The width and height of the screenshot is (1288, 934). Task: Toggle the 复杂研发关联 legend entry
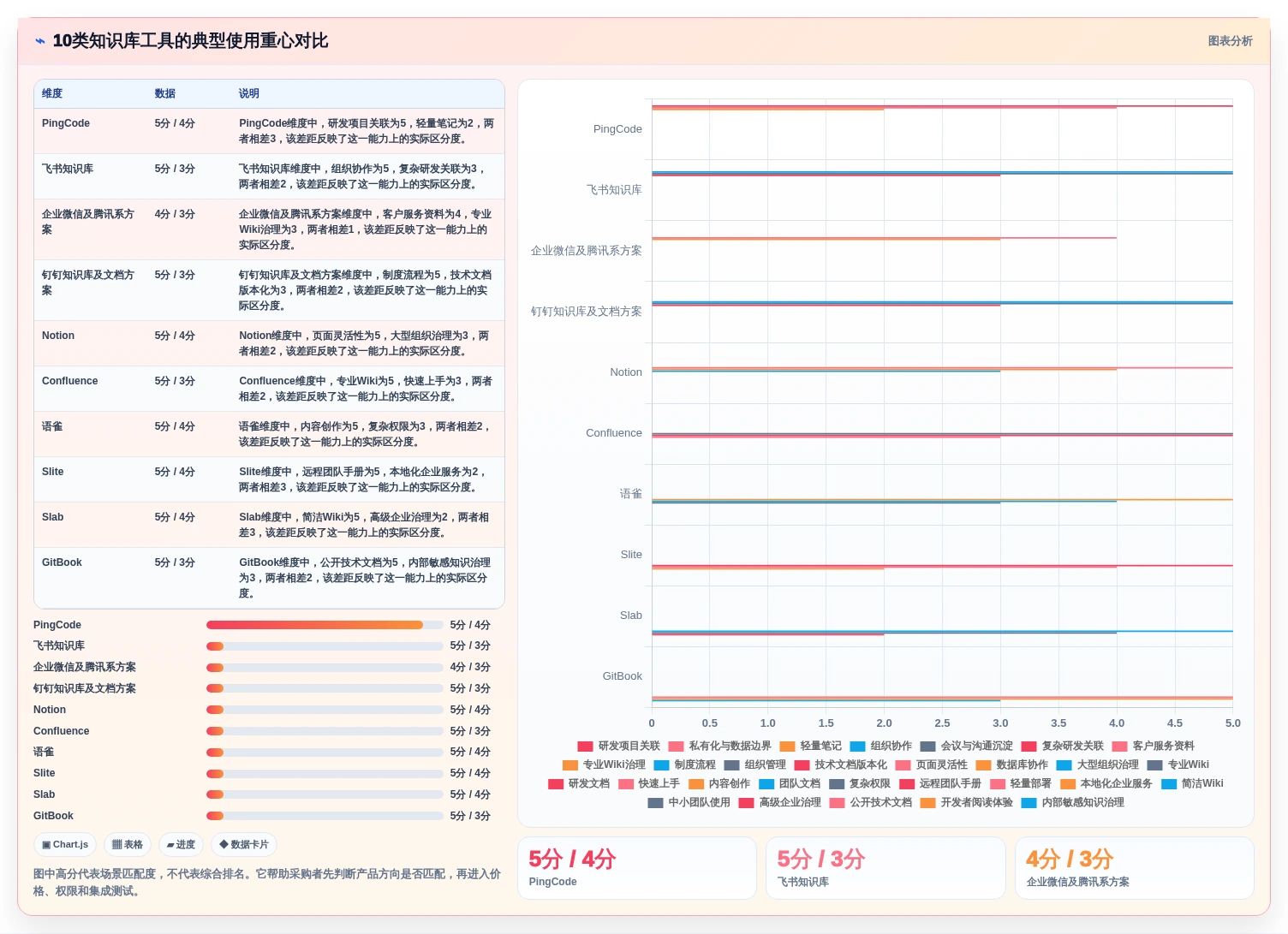tap(1062, 746)
